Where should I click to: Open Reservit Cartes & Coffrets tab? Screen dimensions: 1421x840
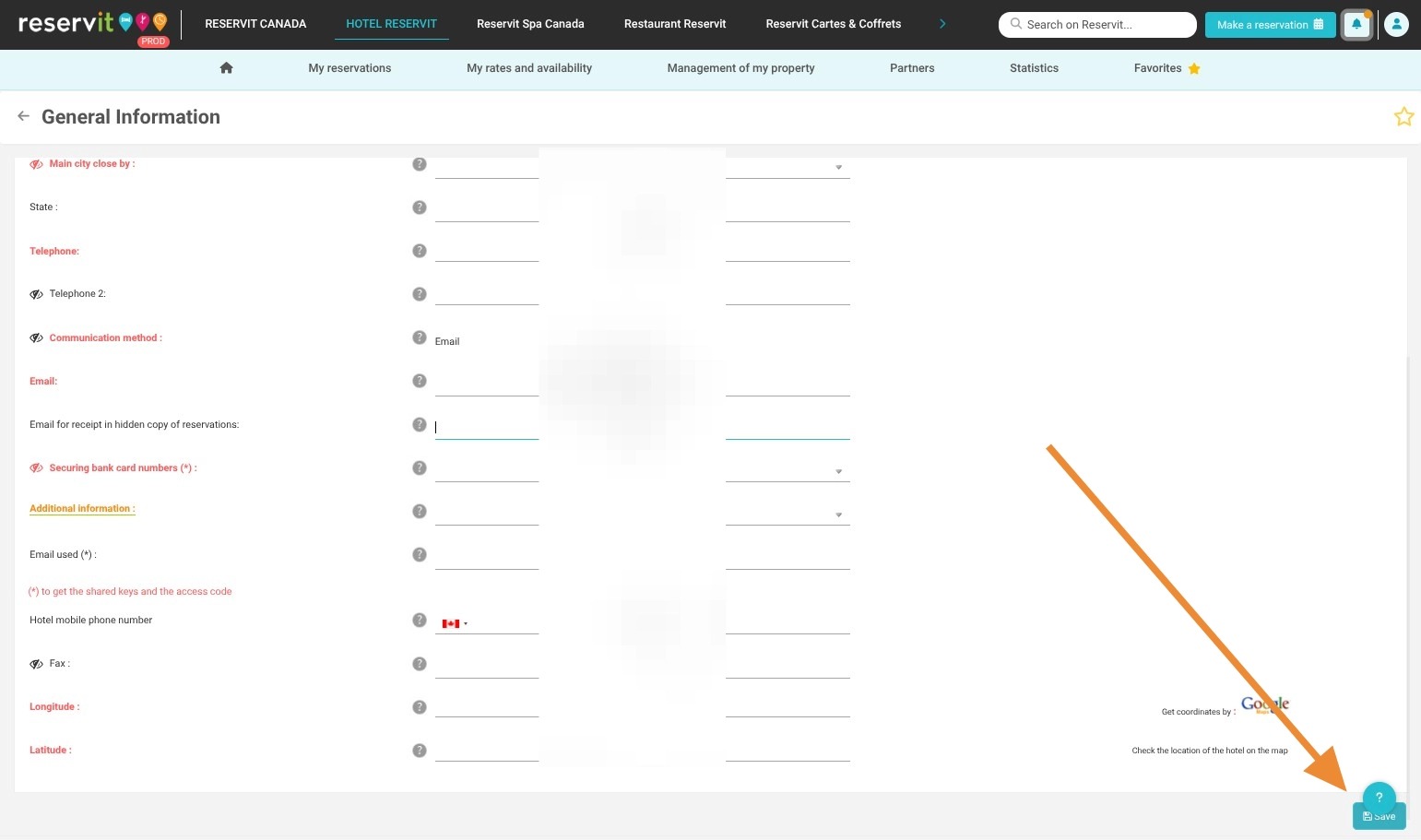(x=834, y=24)
